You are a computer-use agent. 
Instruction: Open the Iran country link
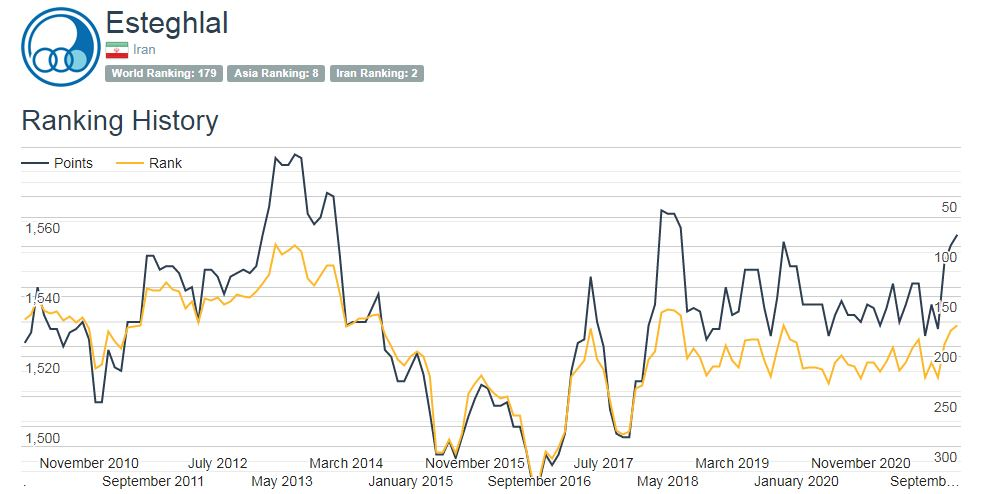[144, 49]
